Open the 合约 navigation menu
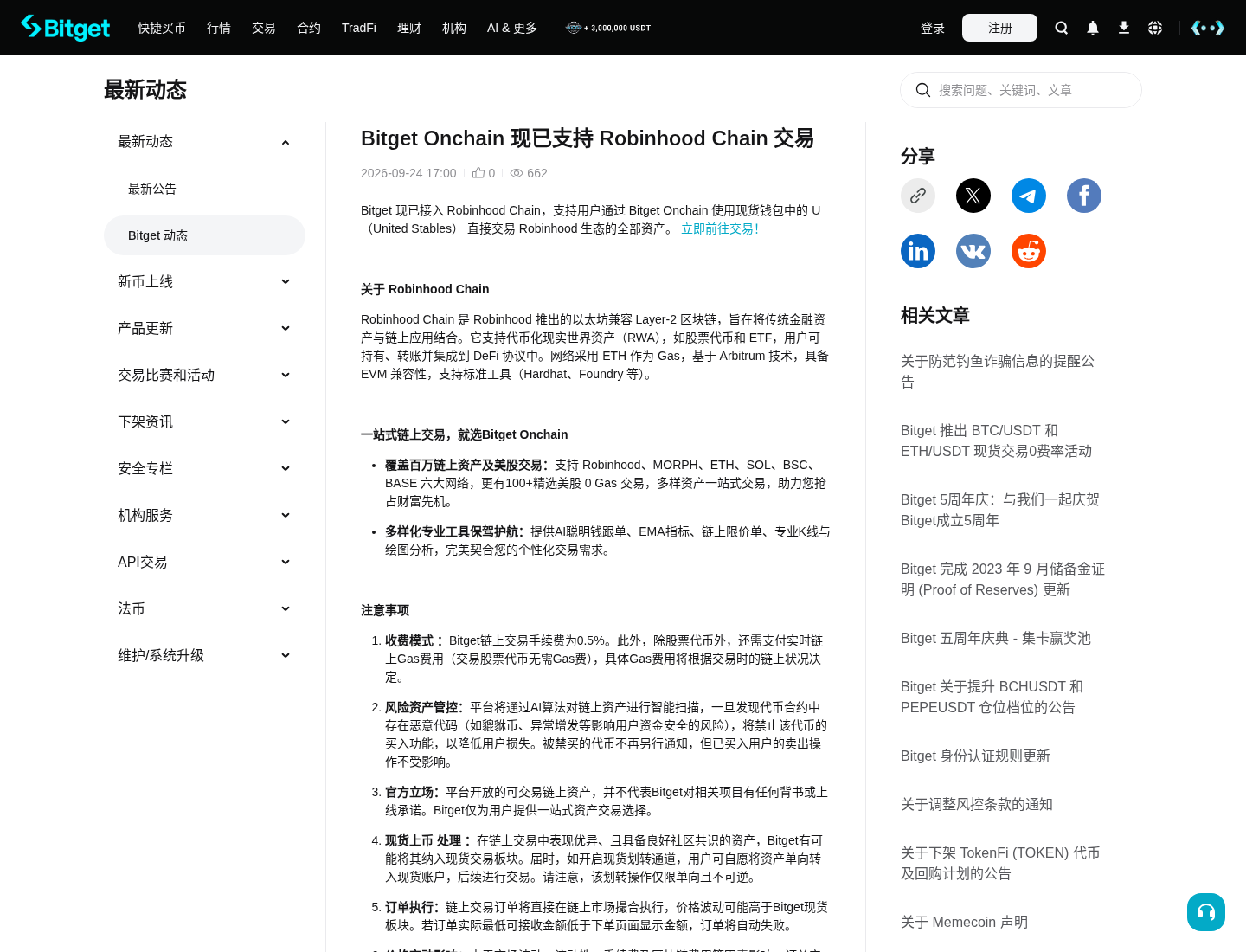The height and width of the screenshot is (952, 1246). click(309, 28)
